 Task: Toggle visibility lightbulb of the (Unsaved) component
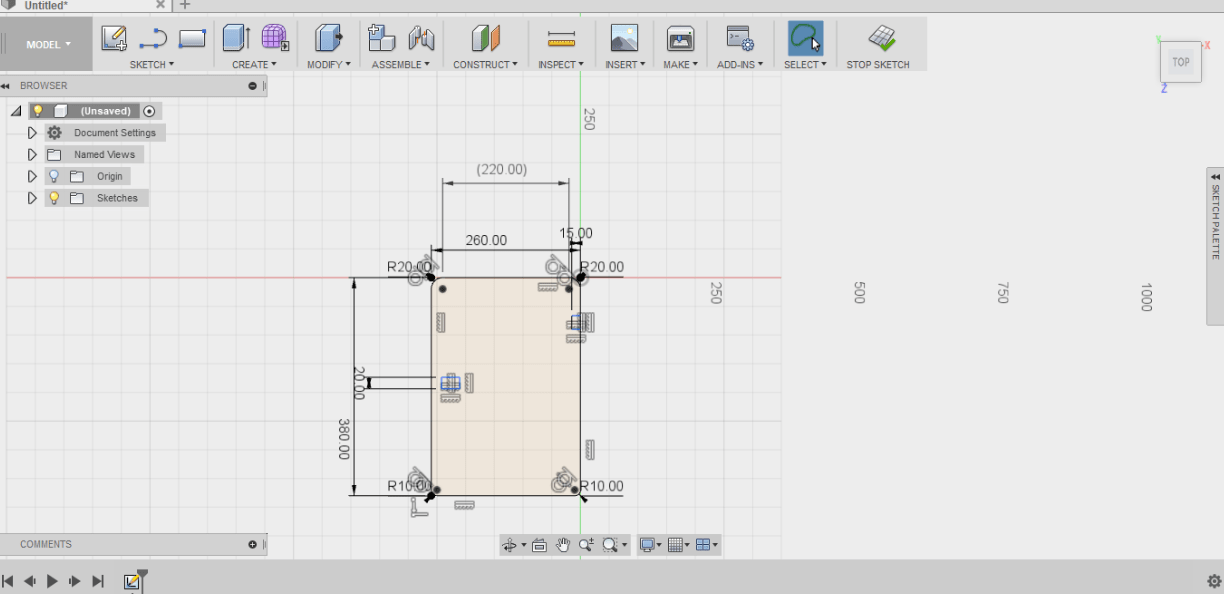click(38, 111)
